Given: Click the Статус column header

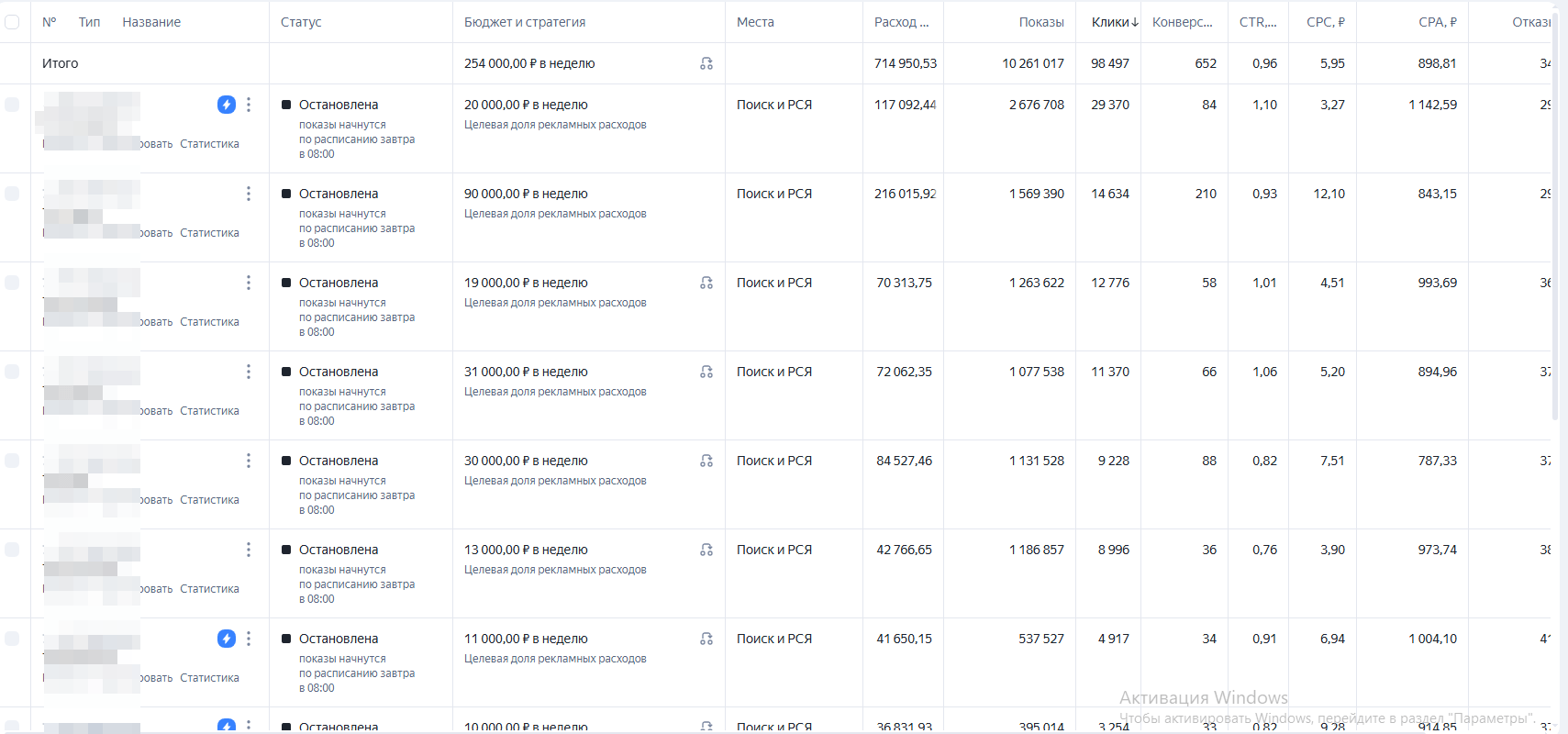Looking at the screenshot, I should tap(301, 22).
